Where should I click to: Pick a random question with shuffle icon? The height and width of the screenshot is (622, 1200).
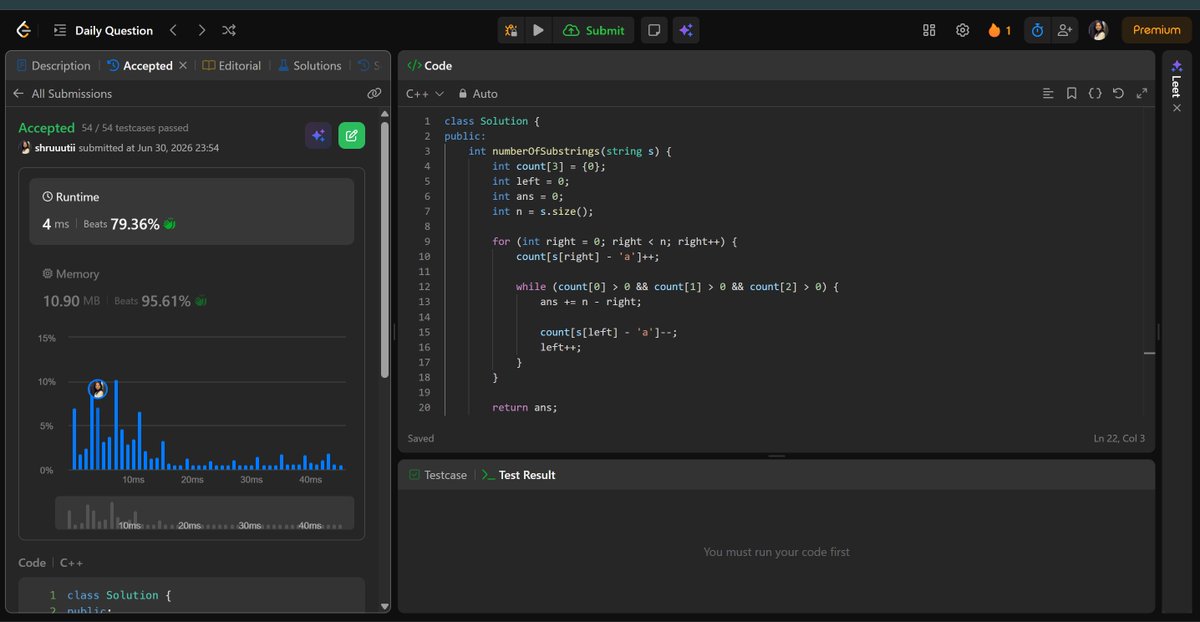229,30
